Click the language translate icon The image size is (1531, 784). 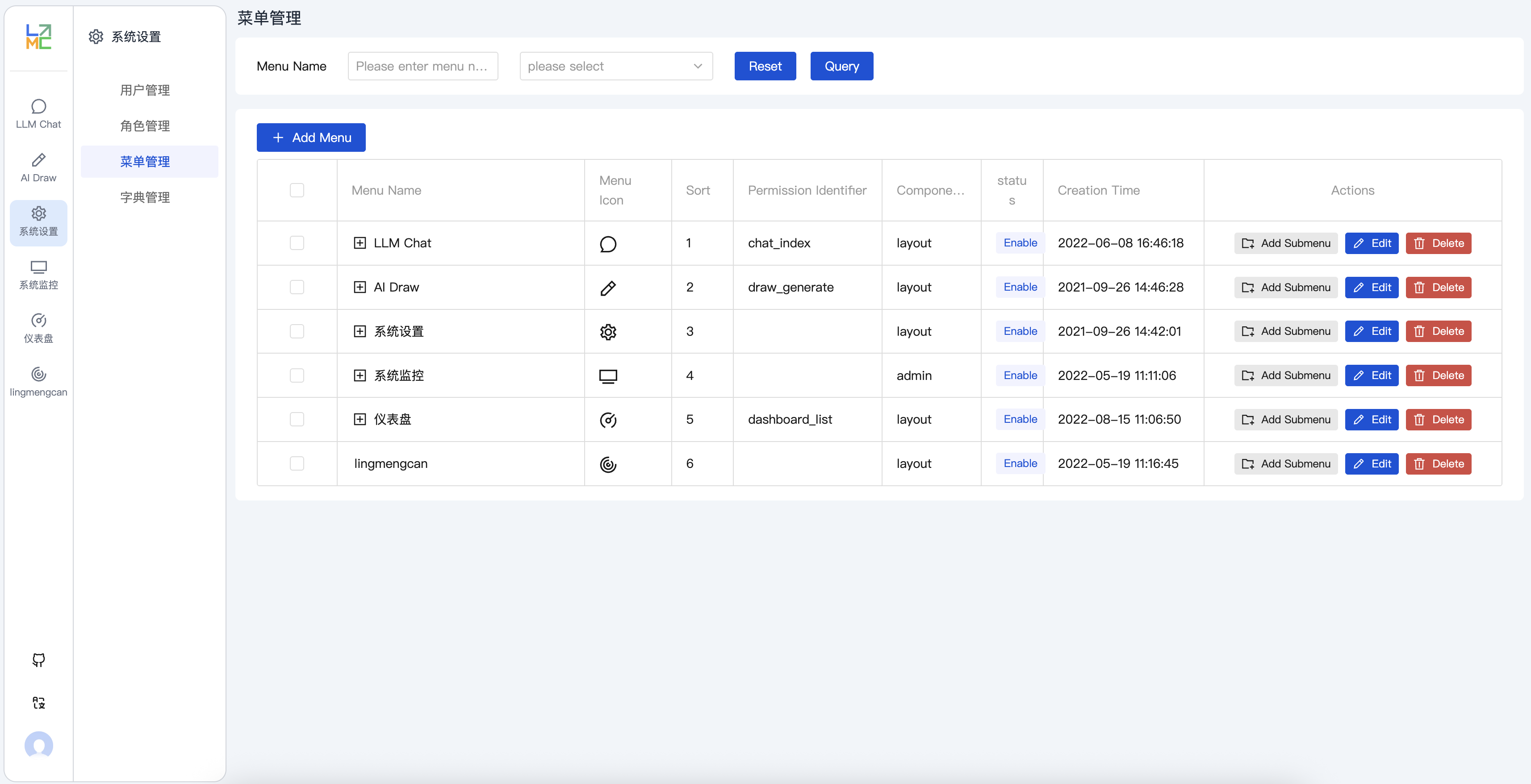pyautogui.click(x=38, y=703)
